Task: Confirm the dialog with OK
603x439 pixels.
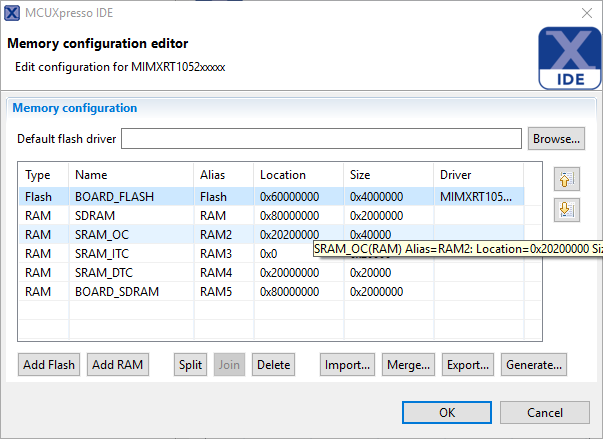Action: pos(447,412)
